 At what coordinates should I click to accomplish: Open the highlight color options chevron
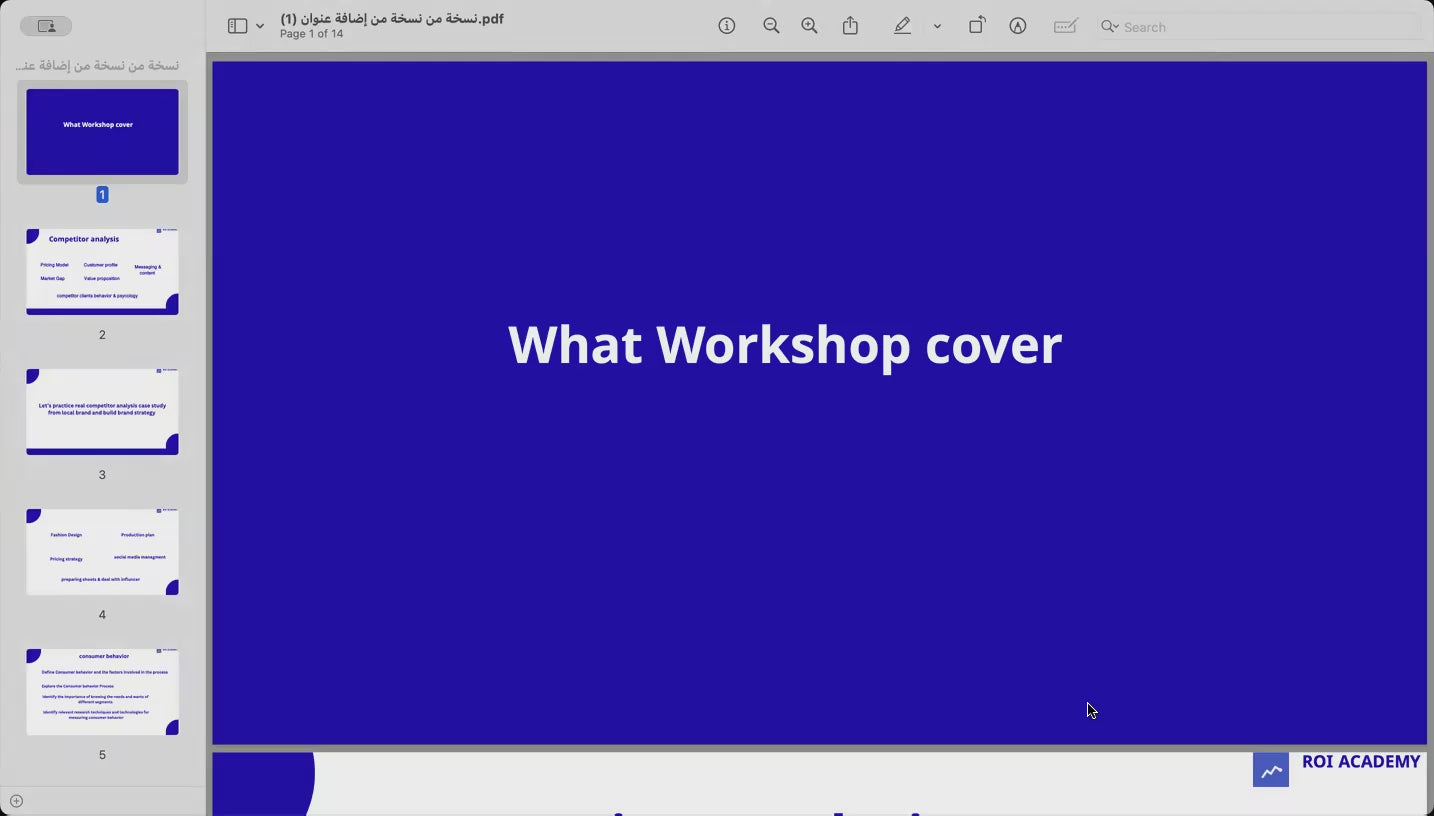tap(937, 27)
